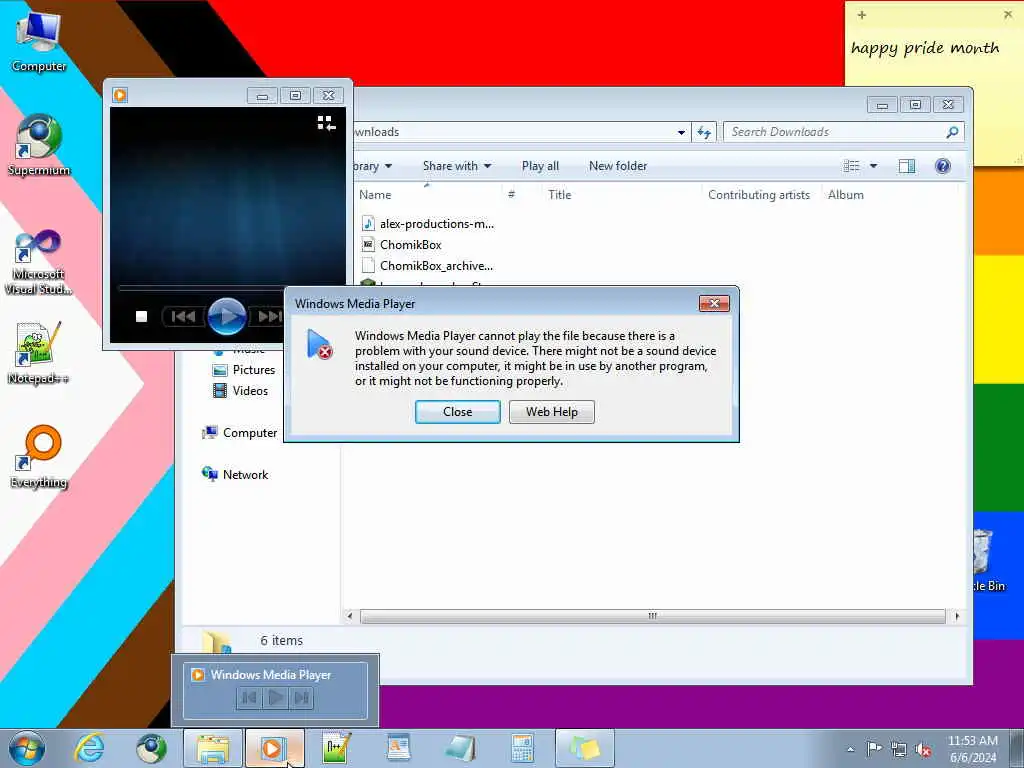Click the music note icon of the alex-productions file
The image size is (1024, 768).
pyautogui.click(x=368, y=223)
